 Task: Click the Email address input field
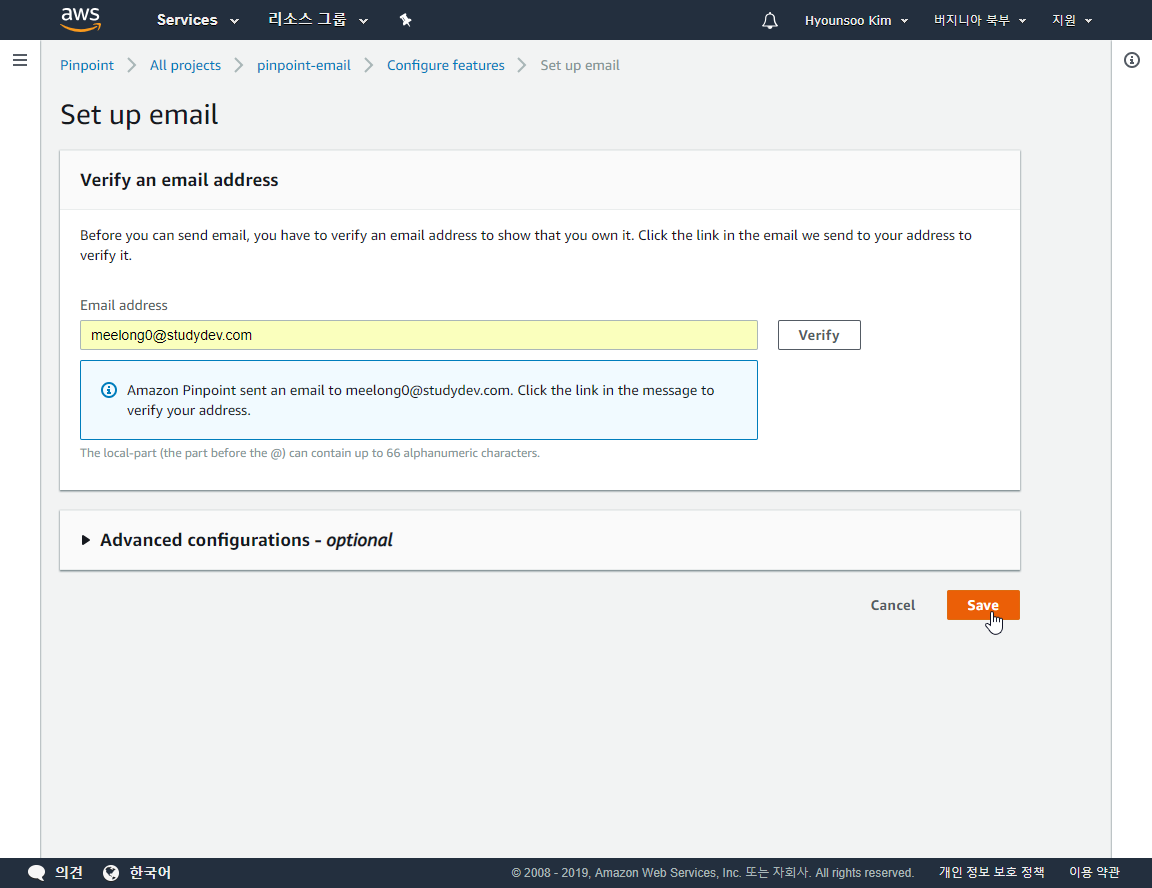pyautogui.click(x=419, y=335)
